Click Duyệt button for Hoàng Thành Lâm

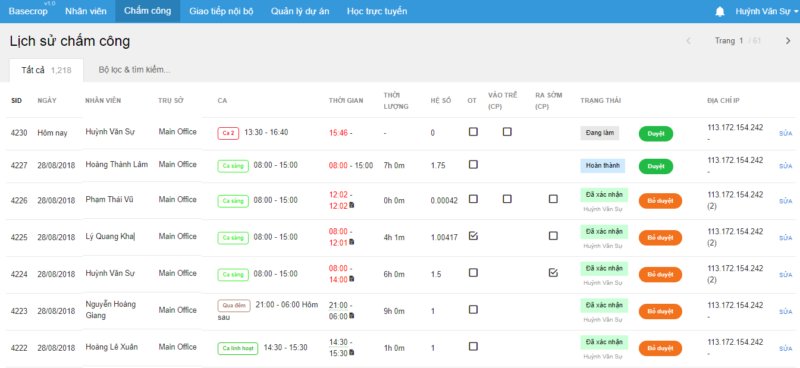(656, 166)
